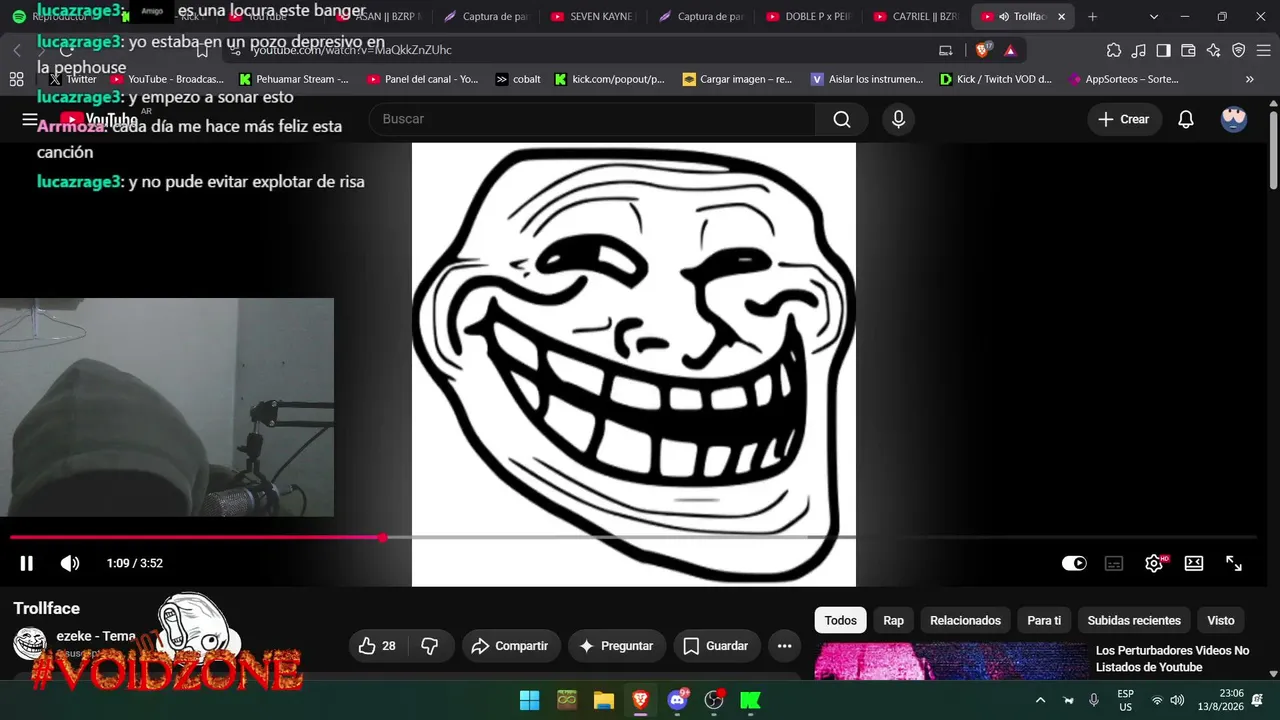Show hidden system tray icons

pyautogui.click(x=1040, y=700)
